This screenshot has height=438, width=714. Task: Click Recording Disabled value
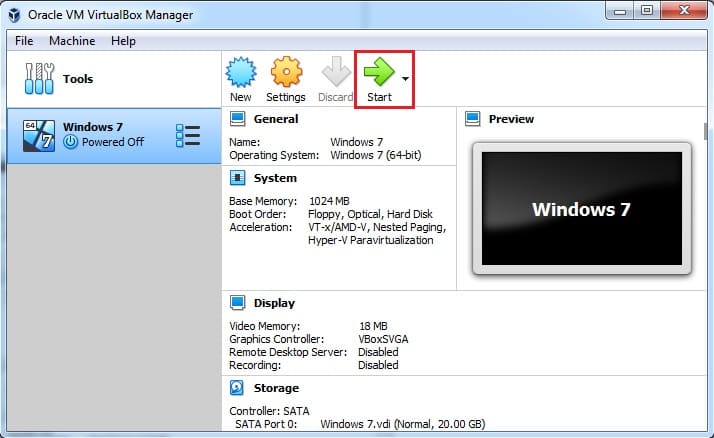(378, 365)
